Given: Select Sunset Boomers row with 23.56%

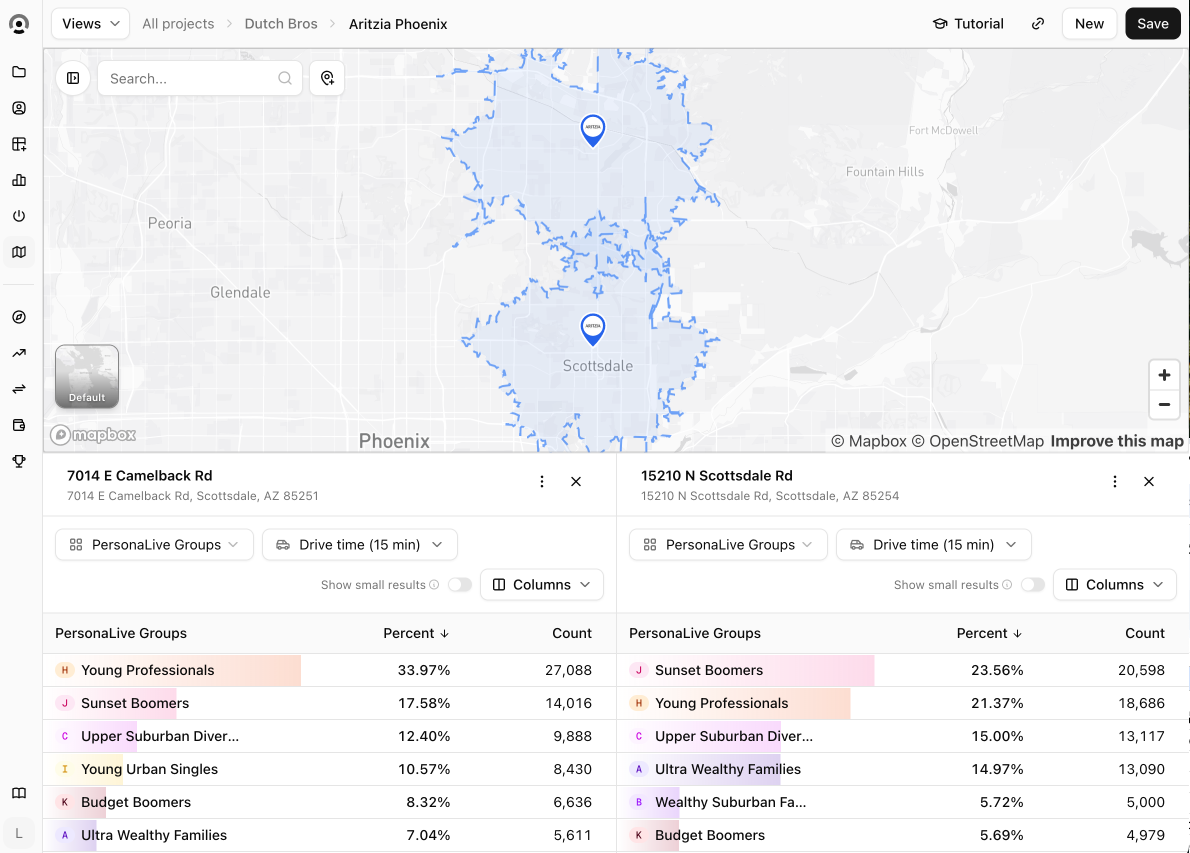Looking at the screenshot, I should [x=903, y=670].
